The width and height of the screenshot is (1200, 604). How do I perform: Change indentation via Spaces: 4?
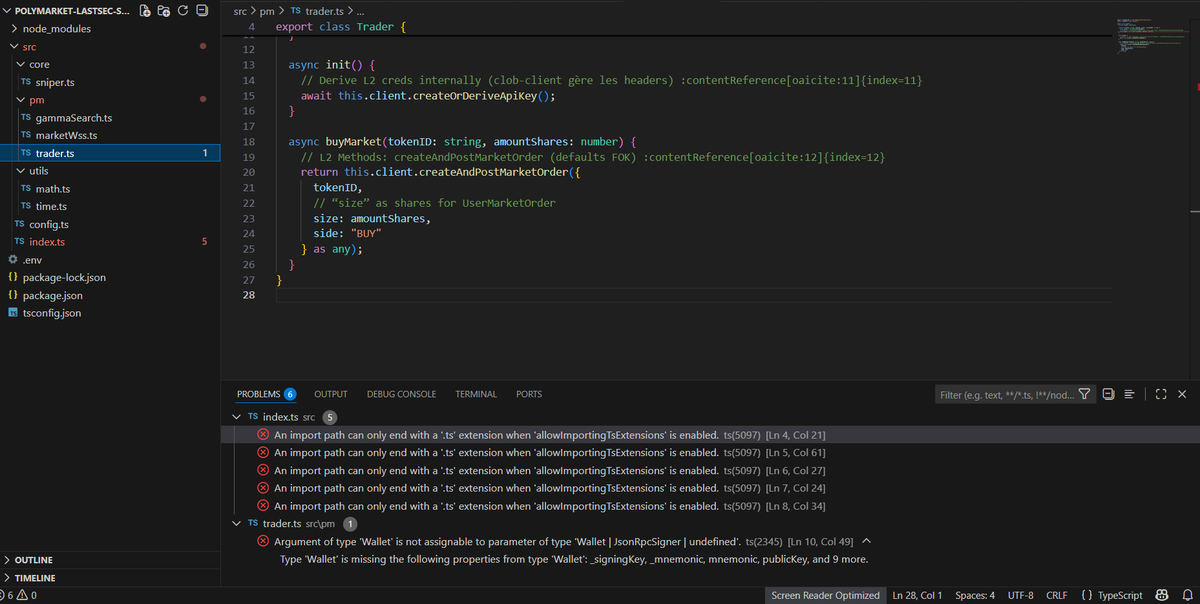pyautogui.click(x=975, y=595)
